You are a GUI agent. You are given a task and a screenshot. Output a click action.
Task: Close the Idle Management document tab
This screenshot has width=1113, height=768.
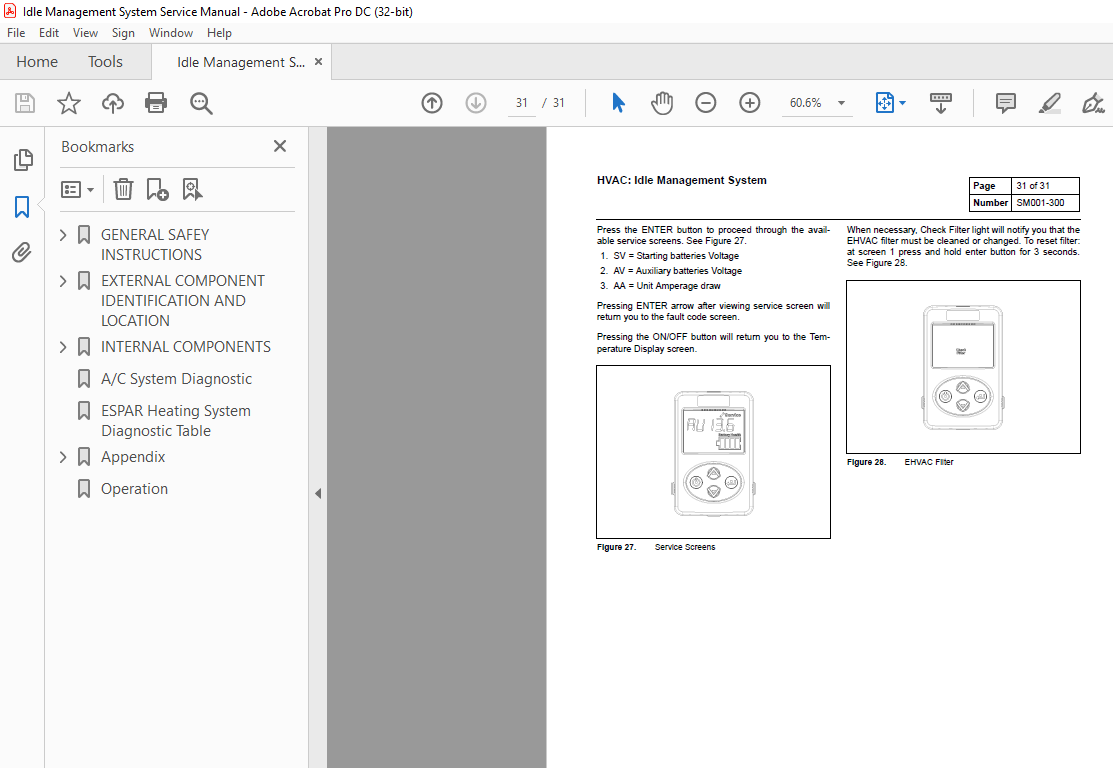[319, 62]
